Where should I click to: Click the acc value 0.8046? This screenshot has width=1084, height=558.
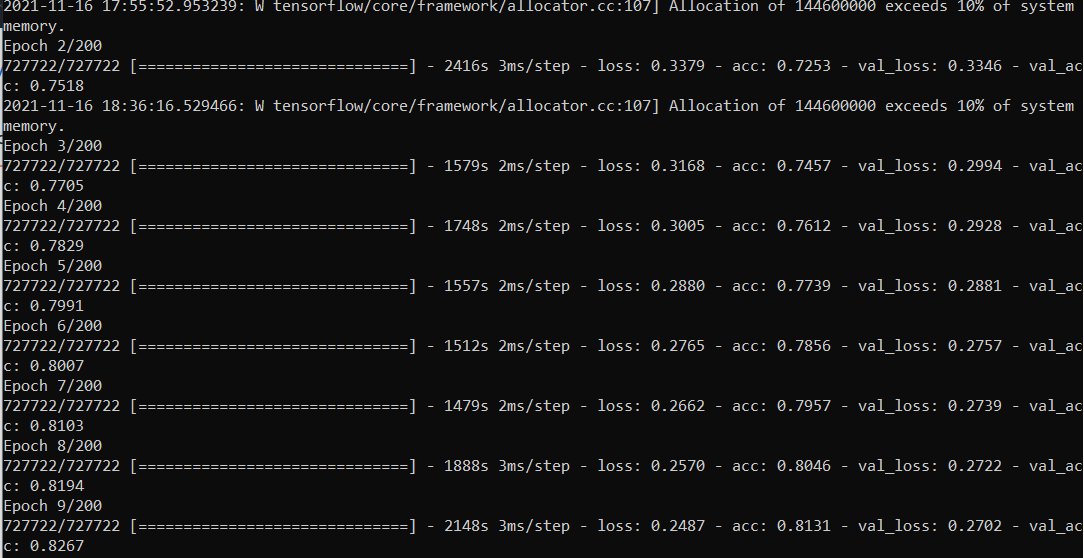(804, 467)
